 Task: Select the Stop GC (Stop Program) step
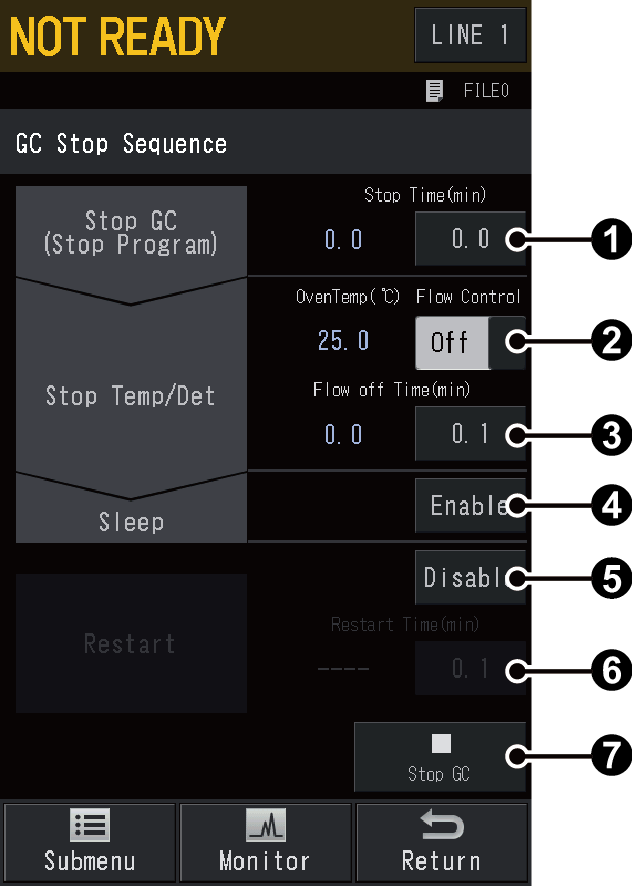click(131, 231)
